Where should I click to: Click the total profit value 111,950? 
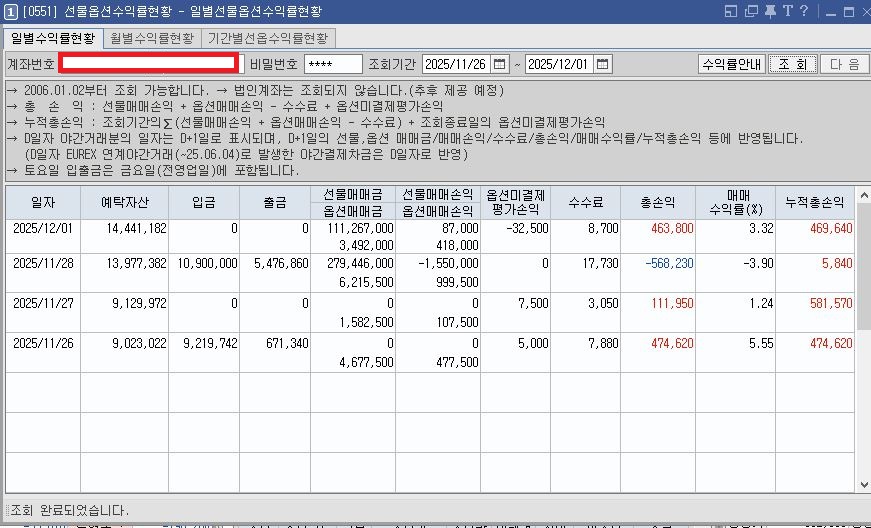672,303
